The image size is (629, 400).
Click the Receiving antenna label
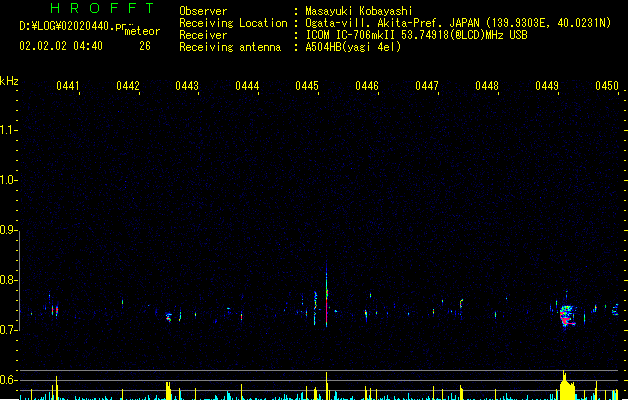(230, 47)
